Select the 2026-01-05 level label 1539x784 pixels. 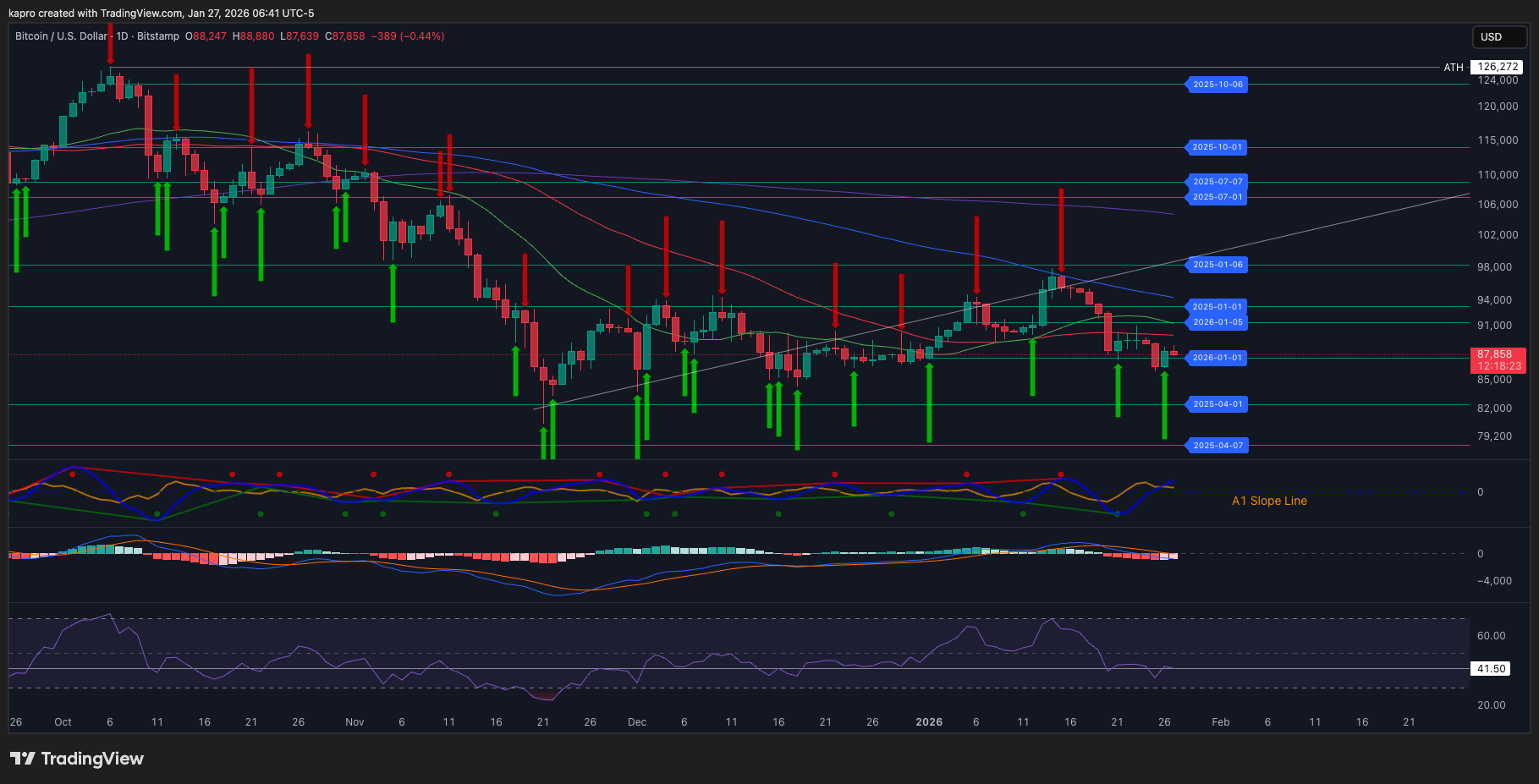1217,322
